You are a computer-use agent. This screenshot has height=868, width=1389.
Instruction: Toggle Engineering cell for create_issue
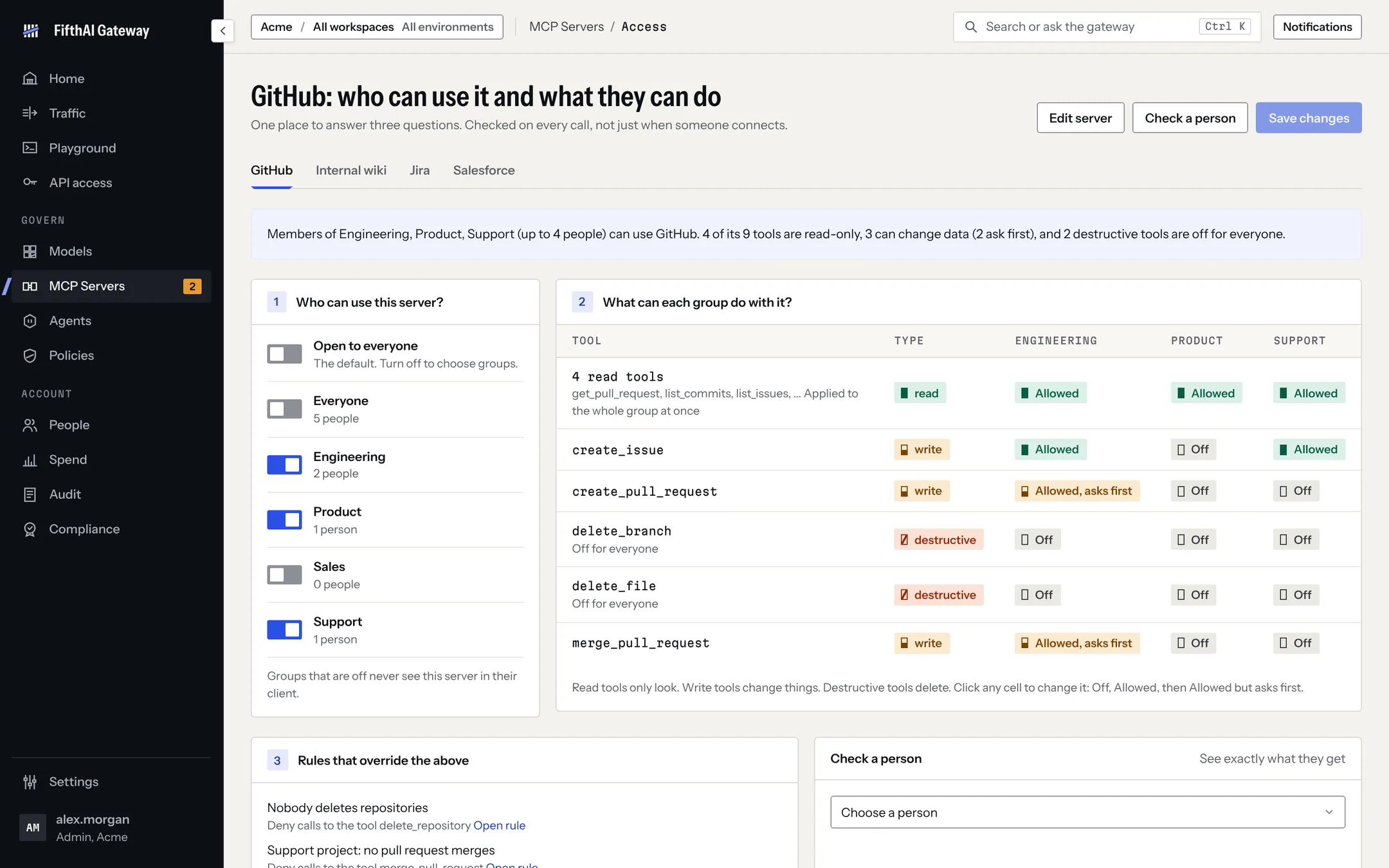[x=1051, y=449]
